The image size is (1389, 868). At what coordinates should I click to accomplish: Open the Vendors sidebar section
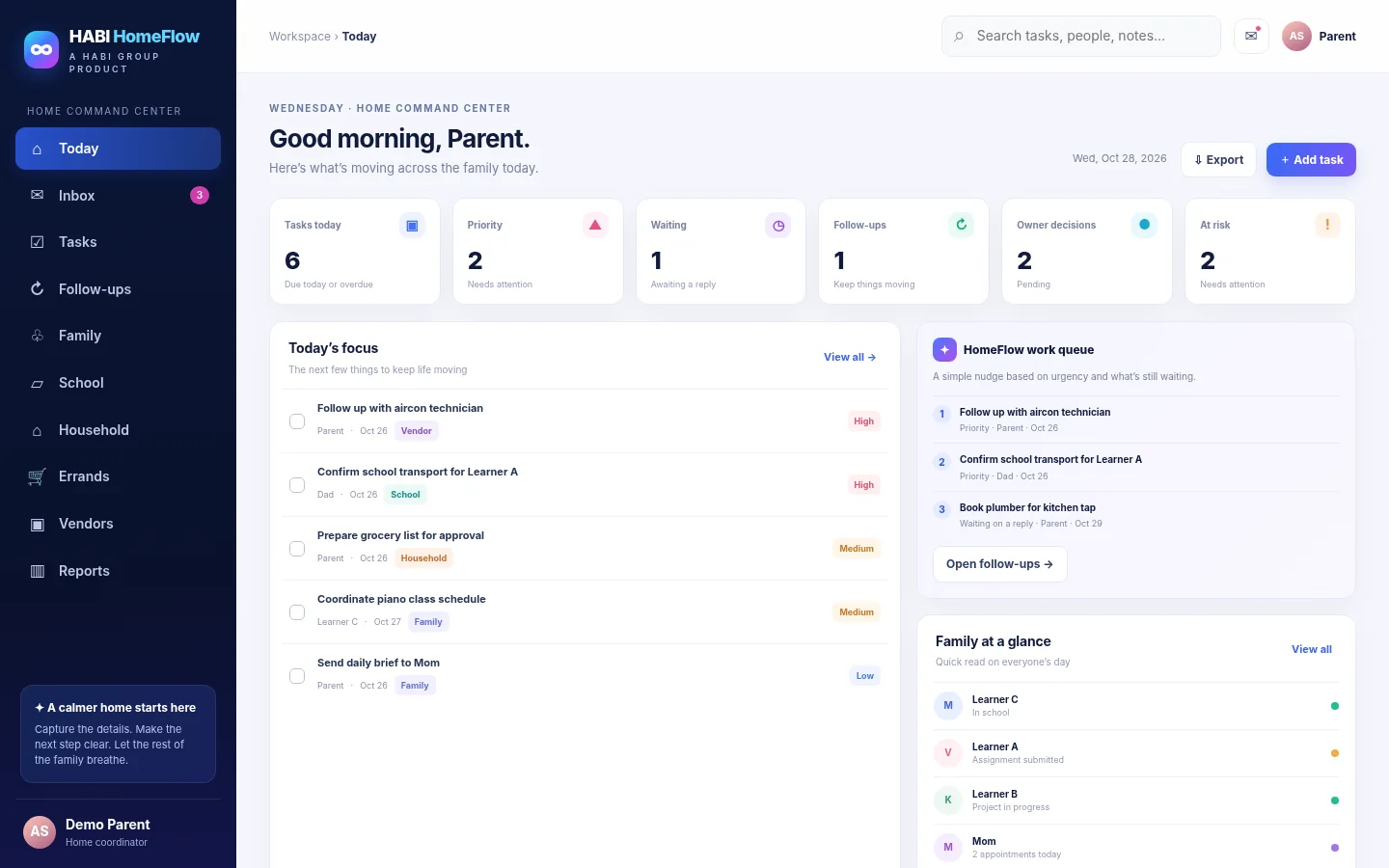point(118,524)
